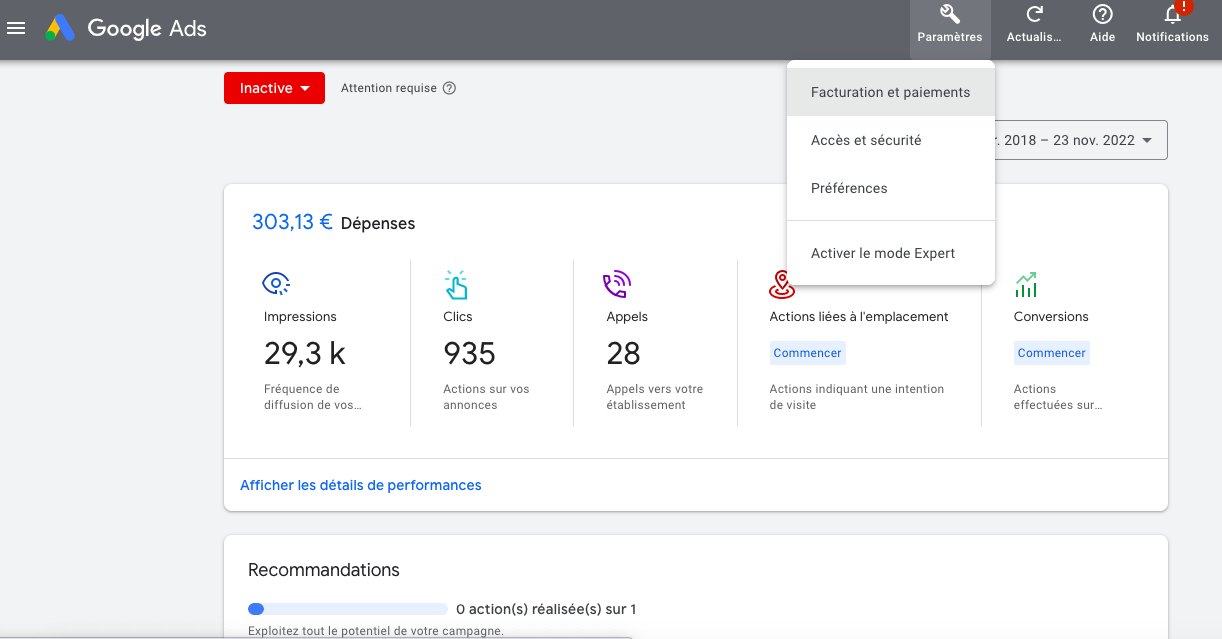1222x639 pixels.
Task: Activate Expert mode from the menu
Action: click(883, 253)
